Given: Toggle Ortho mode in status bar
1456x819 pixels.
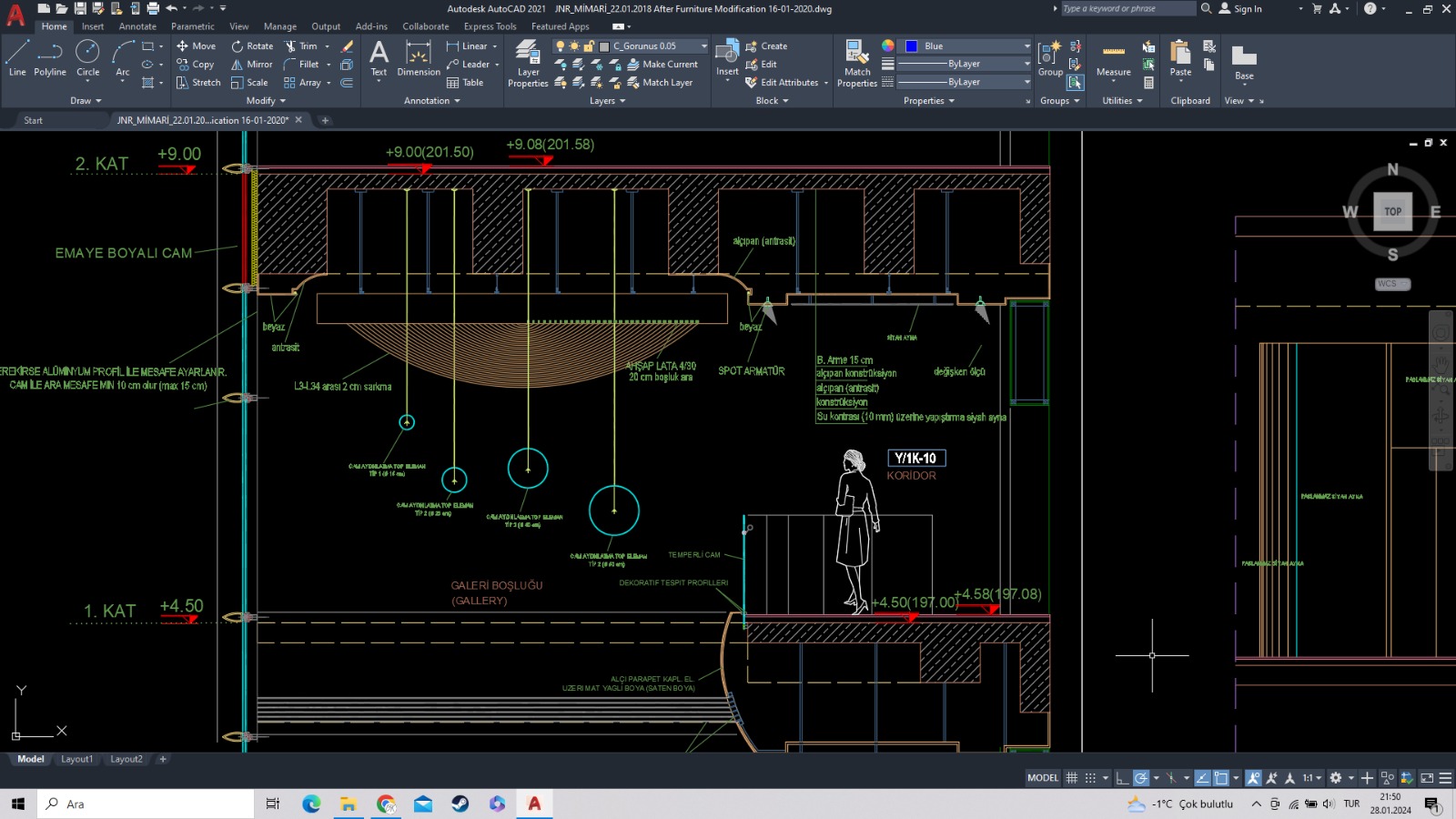Looking at the screenshot, I should pyautogui.click(x=1122, y=778).
